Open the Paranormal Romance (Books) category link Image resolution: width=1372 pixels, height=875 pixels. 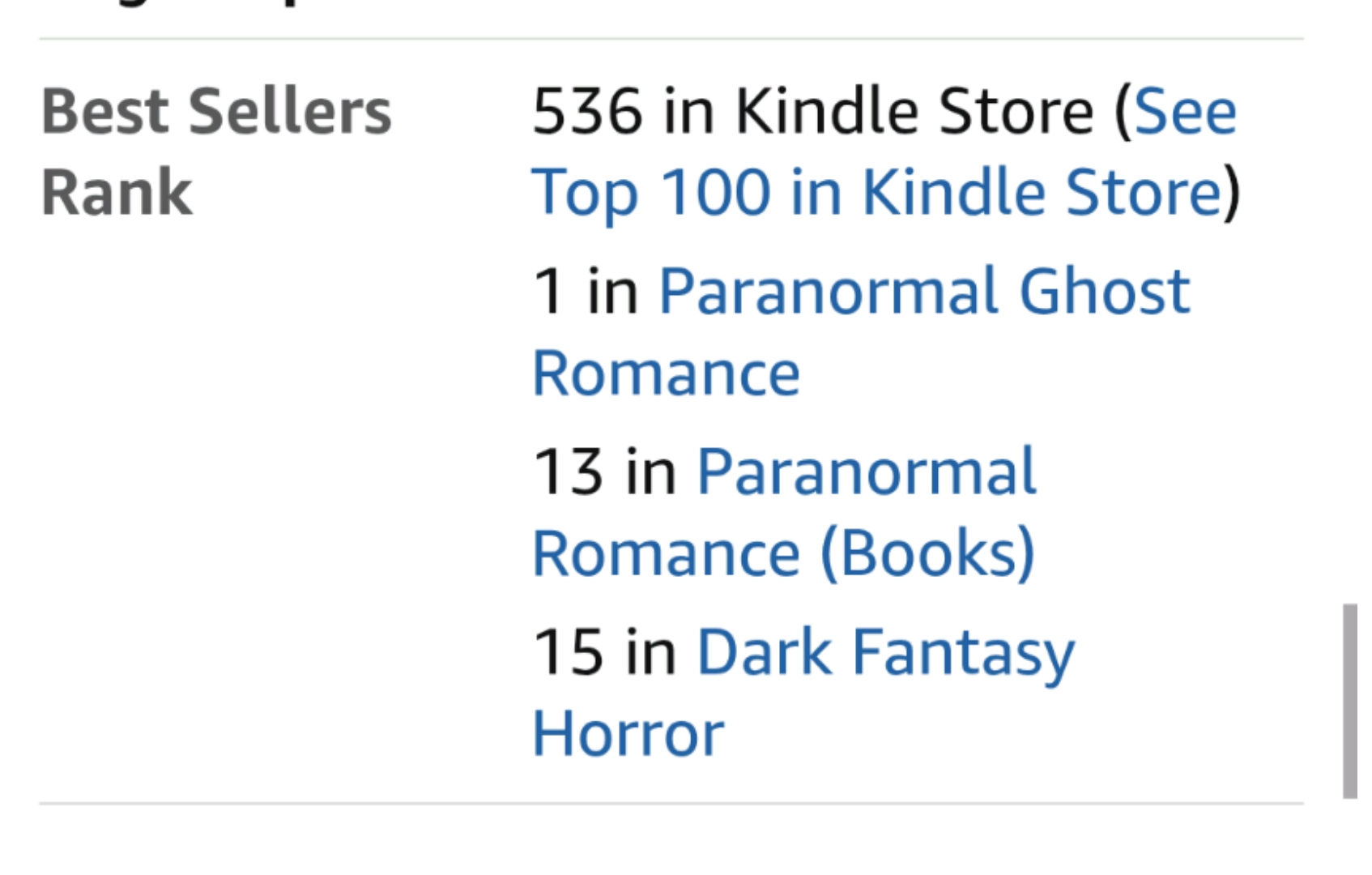(865, 472)
